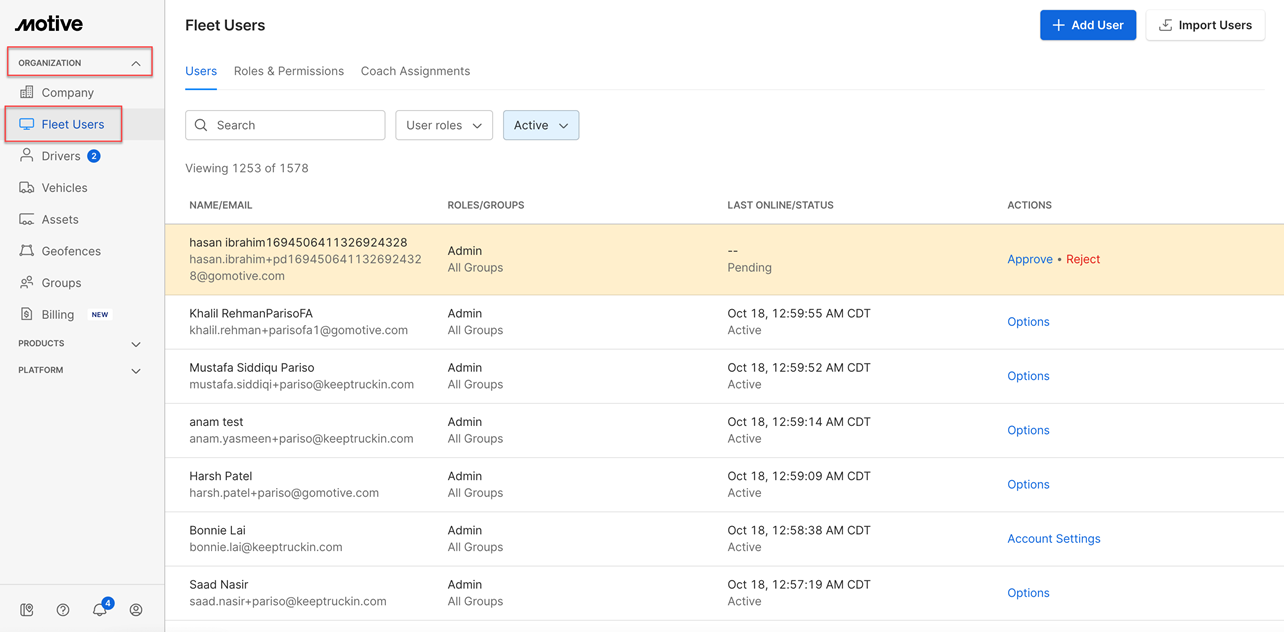Open the Company section icon
Image resolution: width=1284 pixels, height=632 pixels.
pos(27,92)
